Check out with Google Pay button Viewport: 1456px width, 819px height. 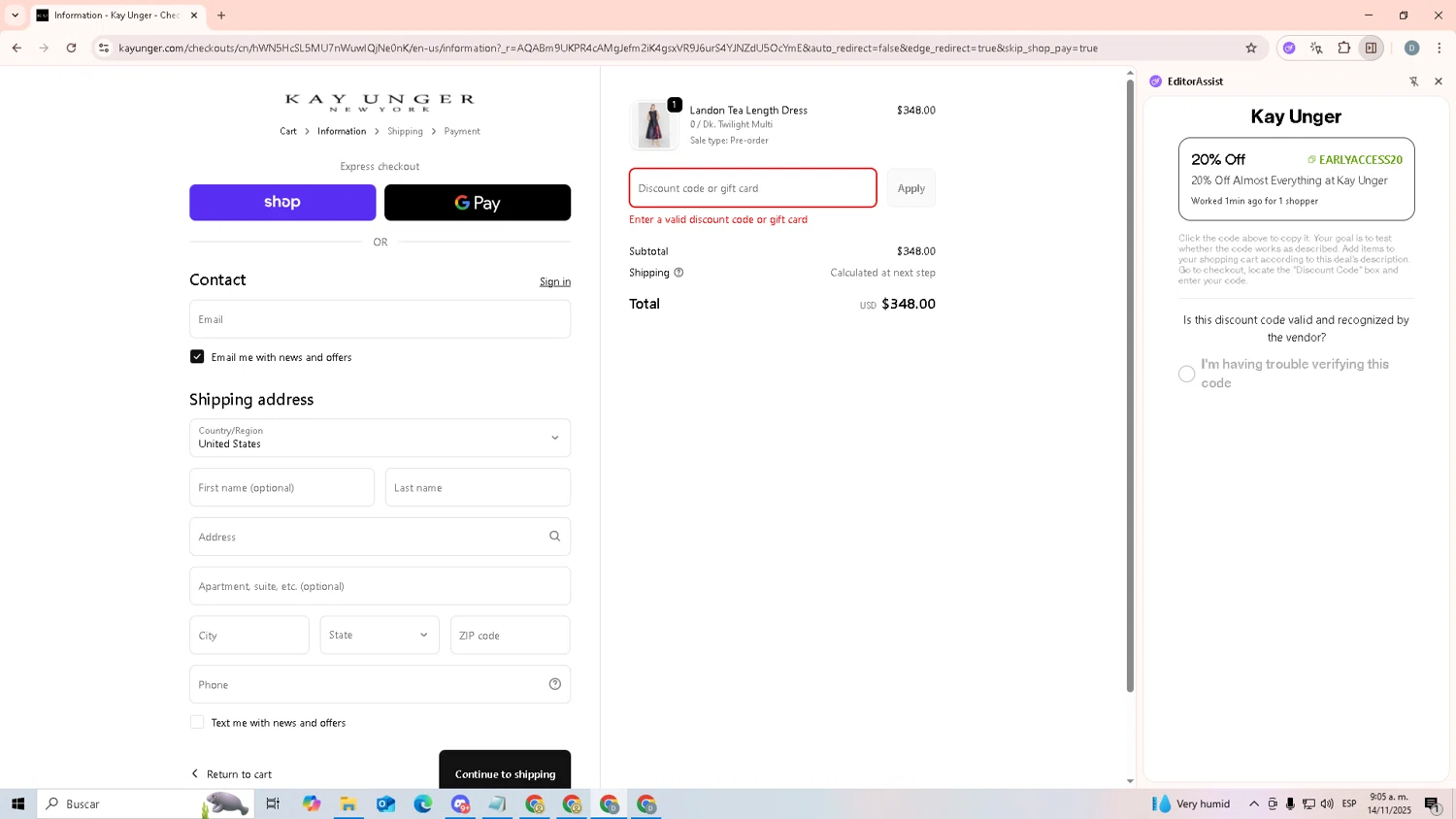[478, 202]
